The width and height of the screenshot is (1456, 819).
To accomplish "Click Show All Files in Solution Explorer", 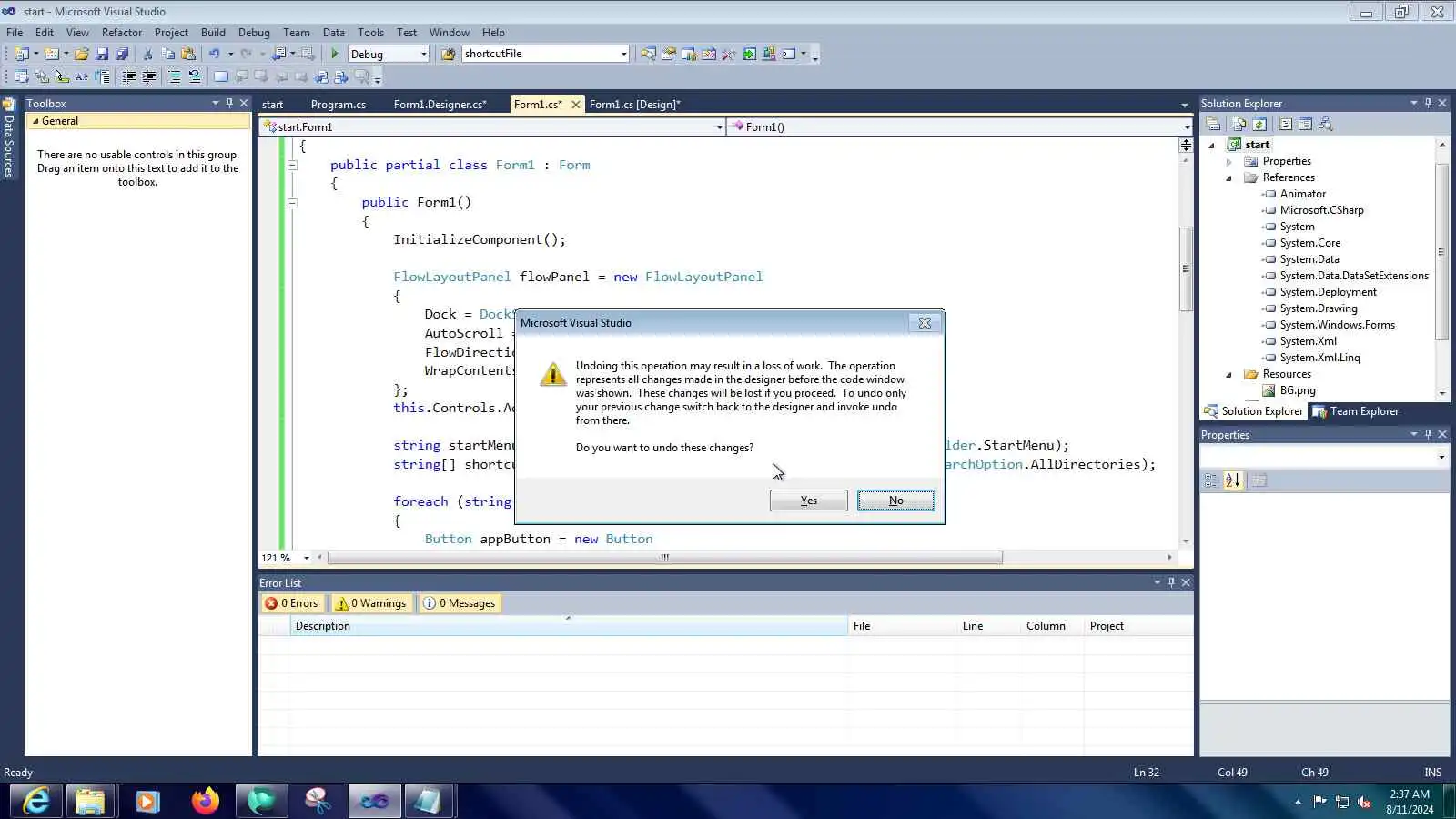I will point(1239,124).
